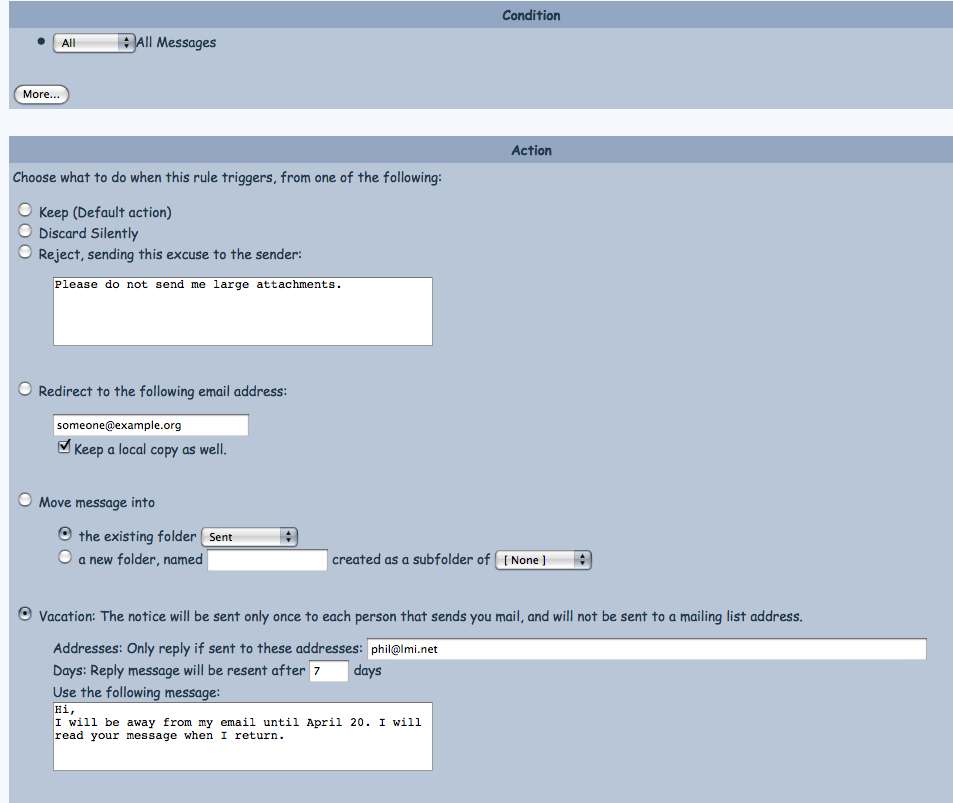Screen dimensions: 953x803
Task: Click 'Choose what to do when this rule triggers' text
Action: tap(227, 177)
